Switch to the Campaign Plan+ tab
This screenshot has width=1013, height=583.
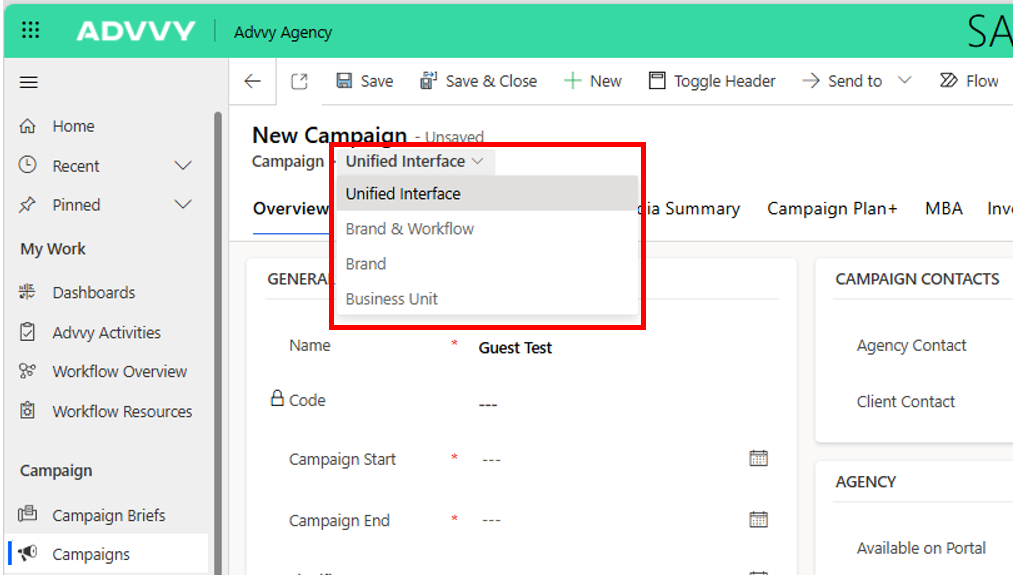[x=832, y=209]
